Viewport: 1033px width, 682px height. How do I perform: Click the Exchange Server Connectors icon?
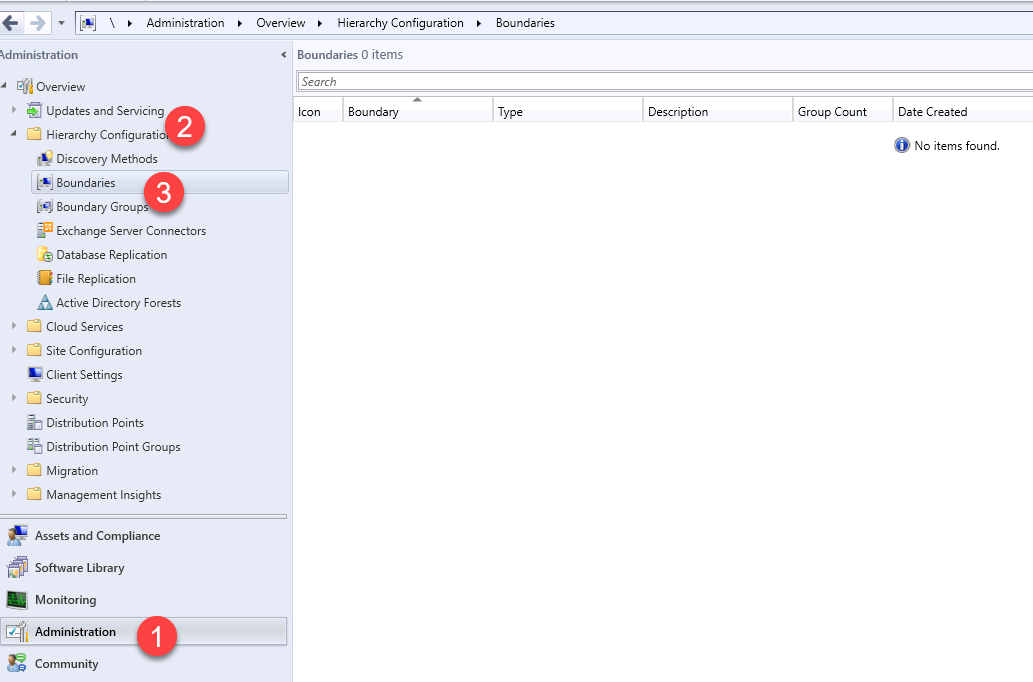pyautogui.click(x=44, y=231)
